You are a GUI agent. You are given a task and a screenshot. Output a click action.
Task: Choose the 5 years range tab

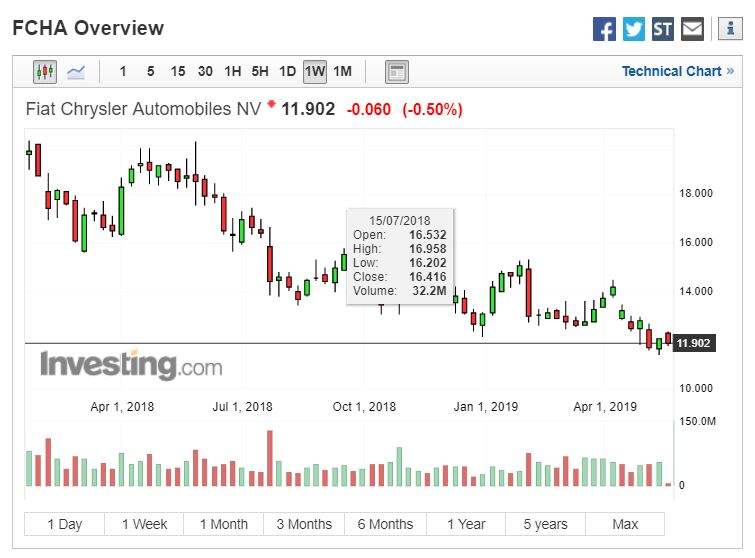tap(546, 524)
